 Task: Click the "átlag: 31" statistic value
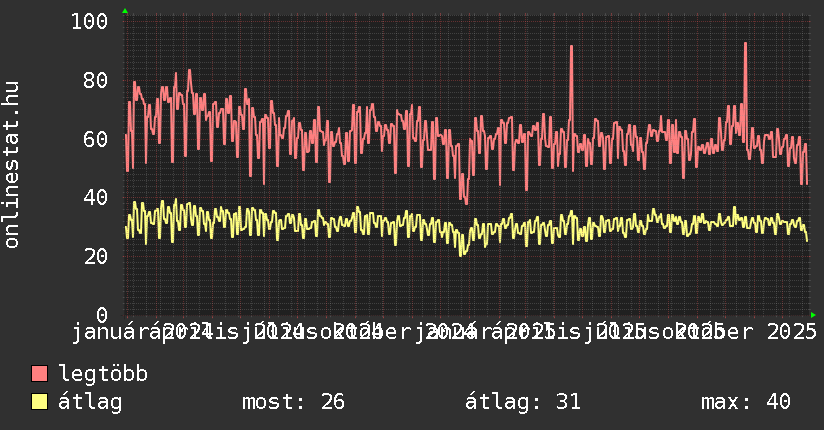pyautogui.click(x=523, y=402)
